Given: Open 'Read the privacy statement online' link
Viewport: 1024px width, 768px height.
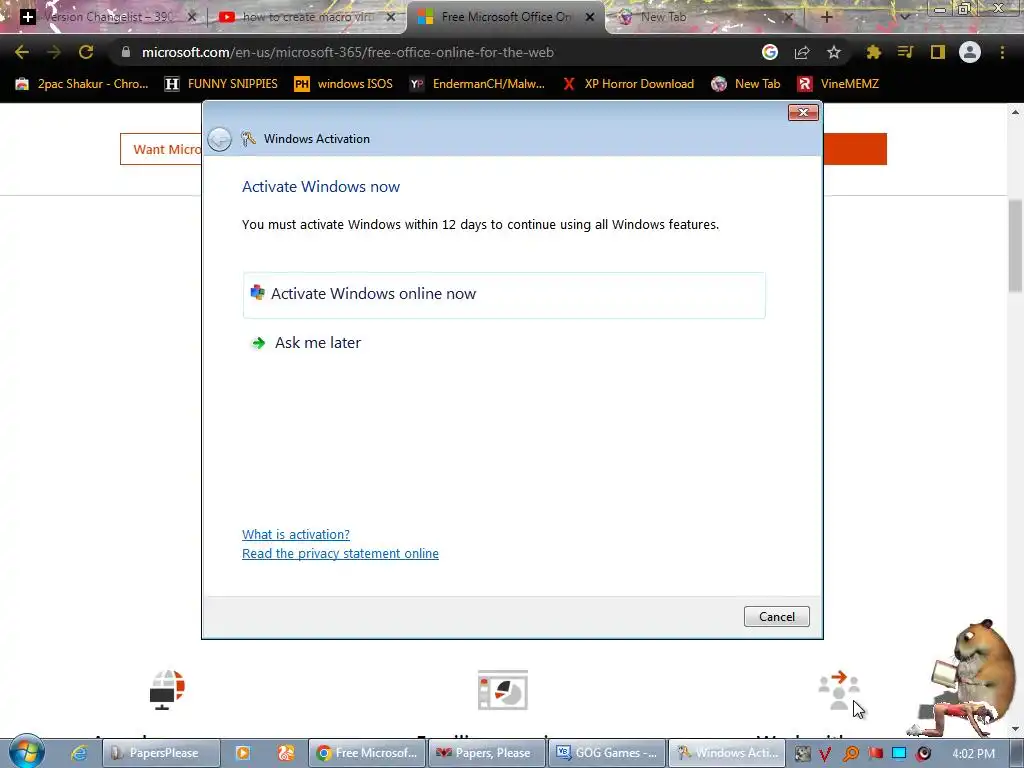Looking at the screenshot, I should [340, 553].
